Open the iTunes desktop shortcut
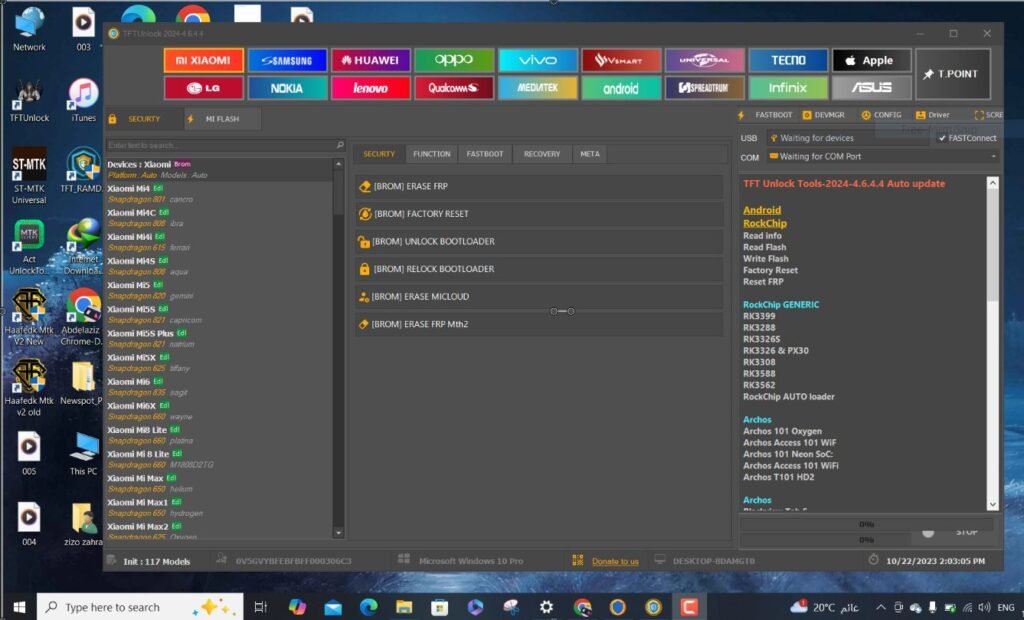Viewport: 1024px width, 620px height. (84, 100)
